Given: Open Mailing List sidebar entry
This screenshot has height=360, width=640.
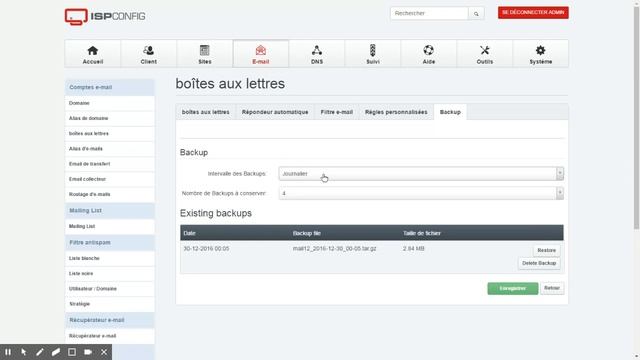Looking at the screenshot, I should [x=109, y=226].
